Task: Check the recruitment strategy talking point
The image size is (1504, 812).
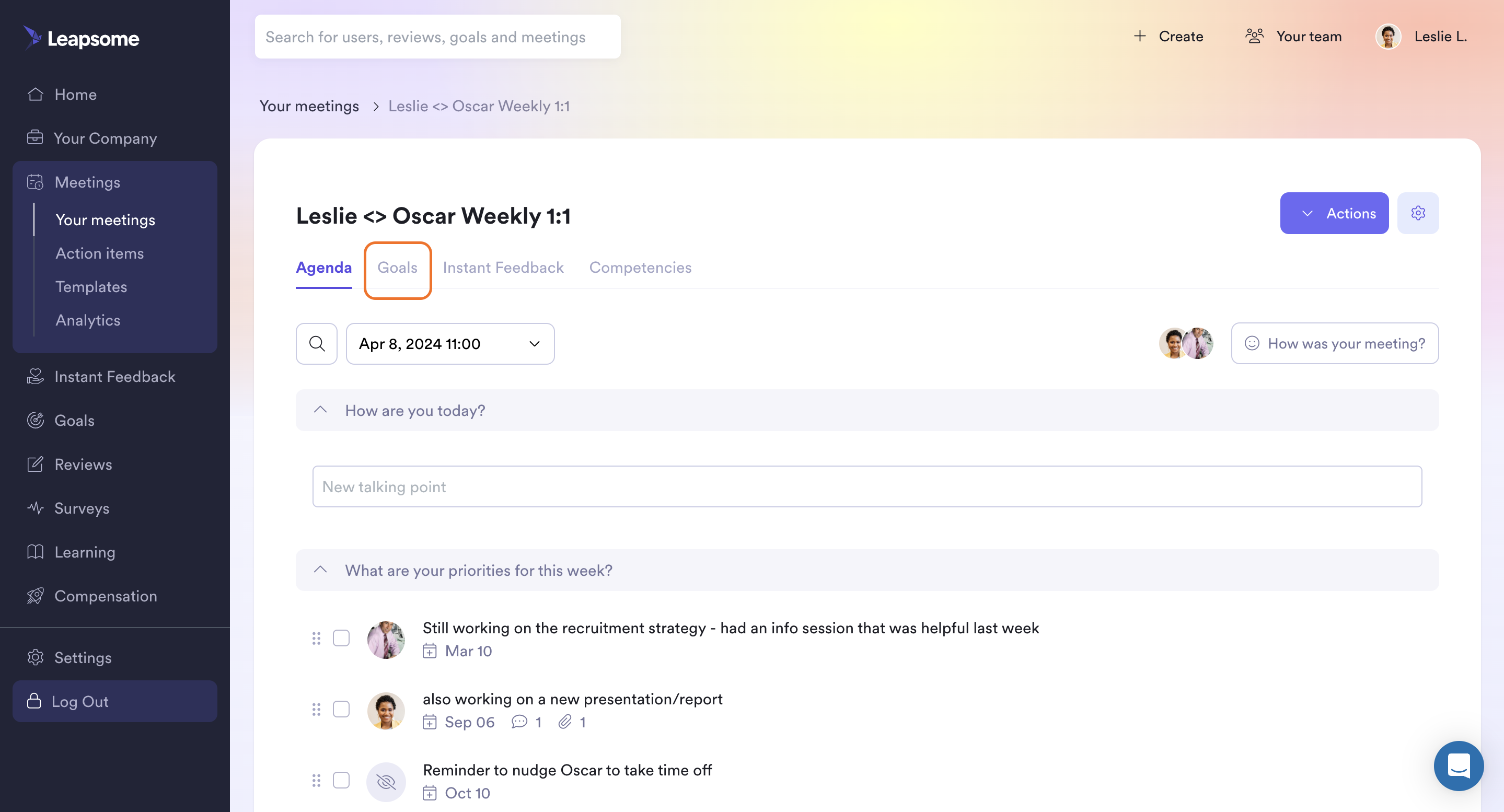Action: tap(341, 638)
